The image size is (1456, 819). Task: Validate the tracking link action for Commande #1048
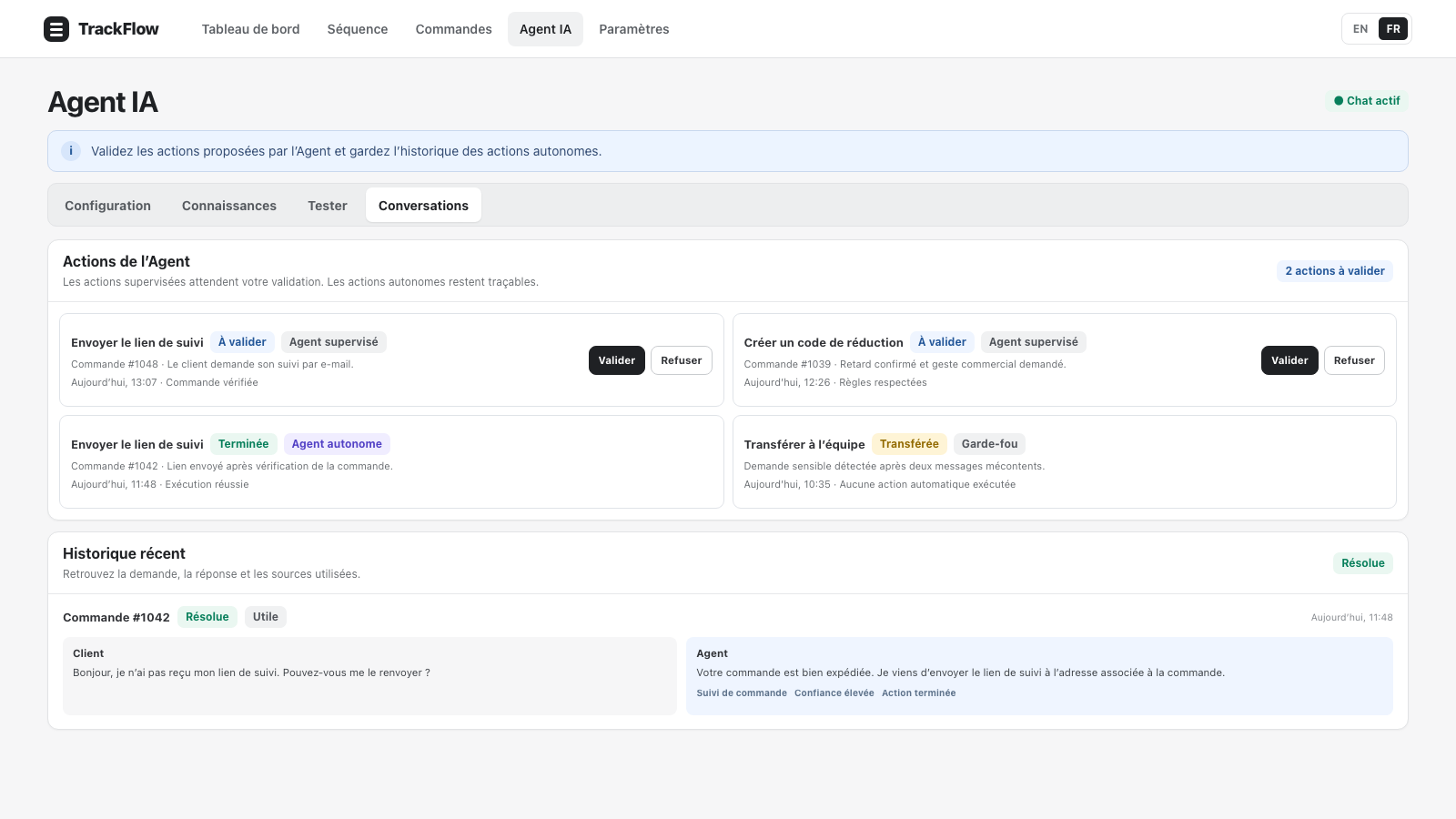point(617,360)
